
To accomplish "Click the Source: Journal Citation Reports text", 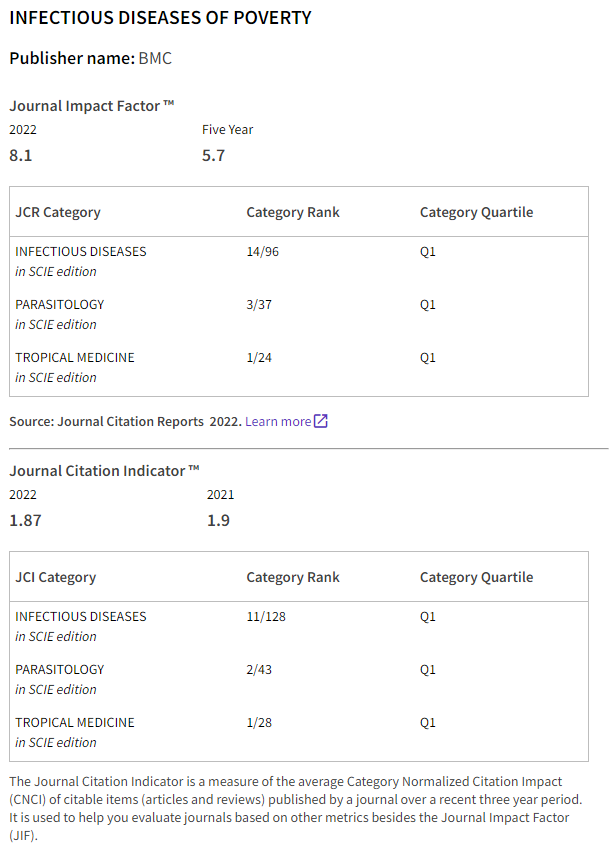I will click(x=125, y=421).
